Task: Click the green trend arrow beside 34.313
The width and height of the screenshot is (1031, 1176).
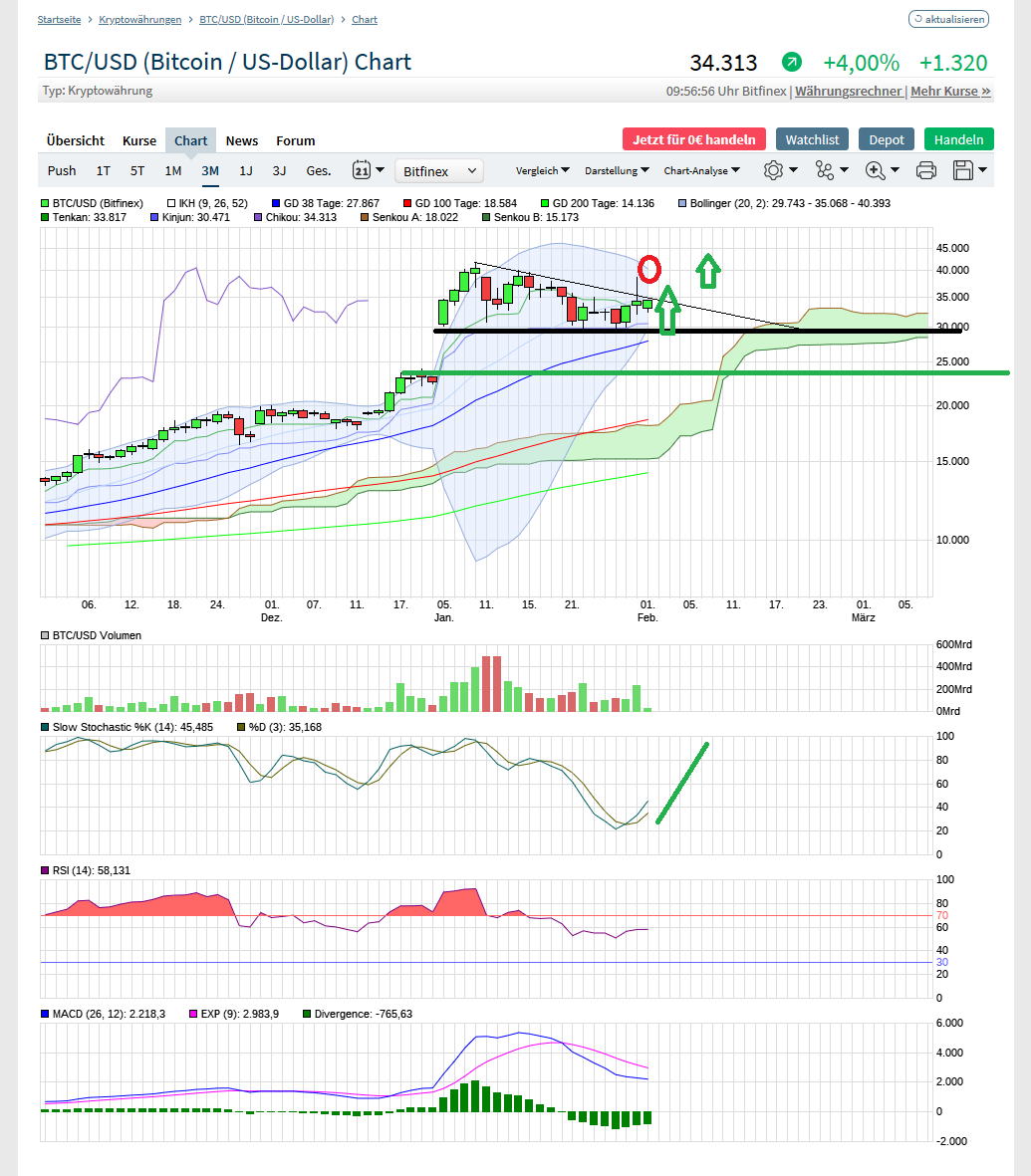Action: click(x=791, y=62)
